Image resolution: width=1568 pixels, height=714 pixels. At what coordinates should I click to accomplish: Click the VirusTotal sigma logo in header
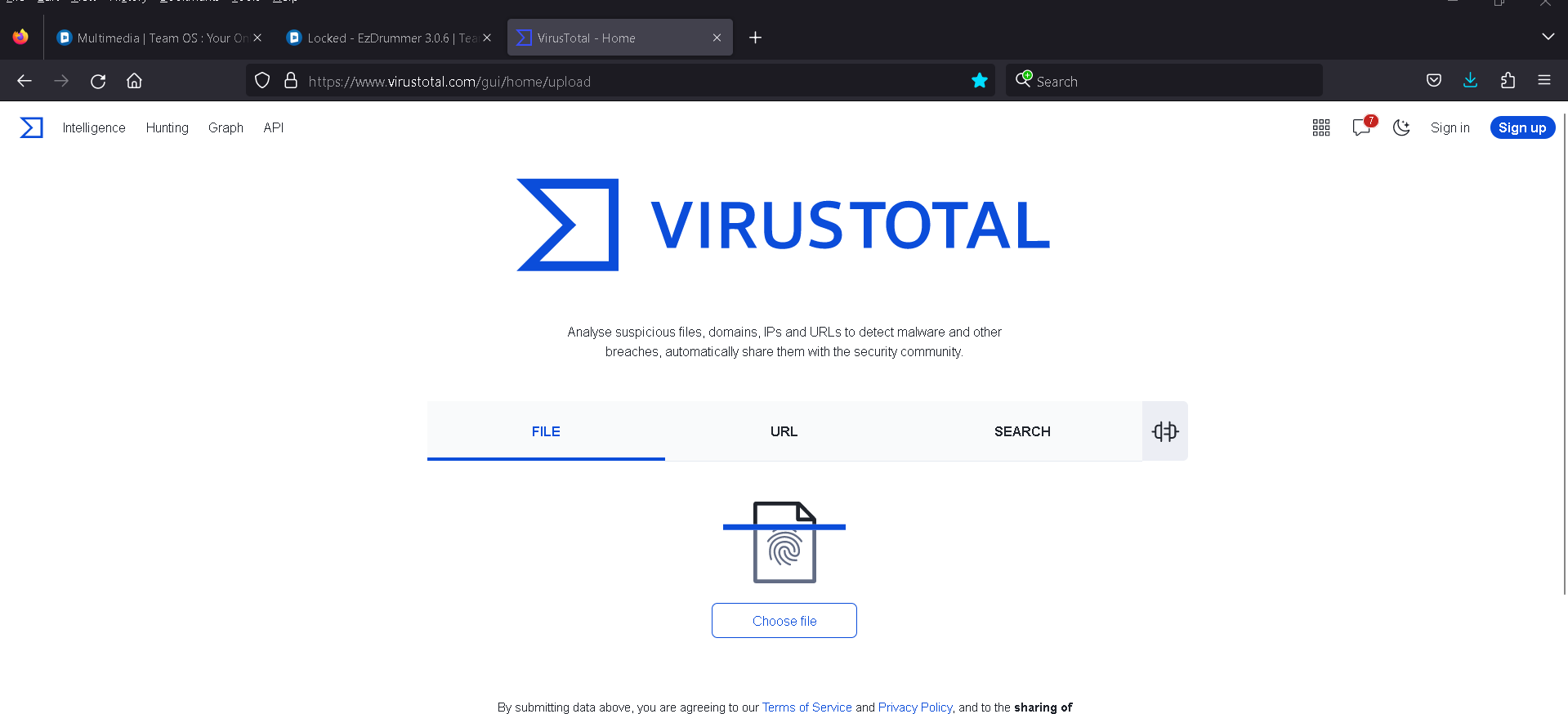coord(31,127)
